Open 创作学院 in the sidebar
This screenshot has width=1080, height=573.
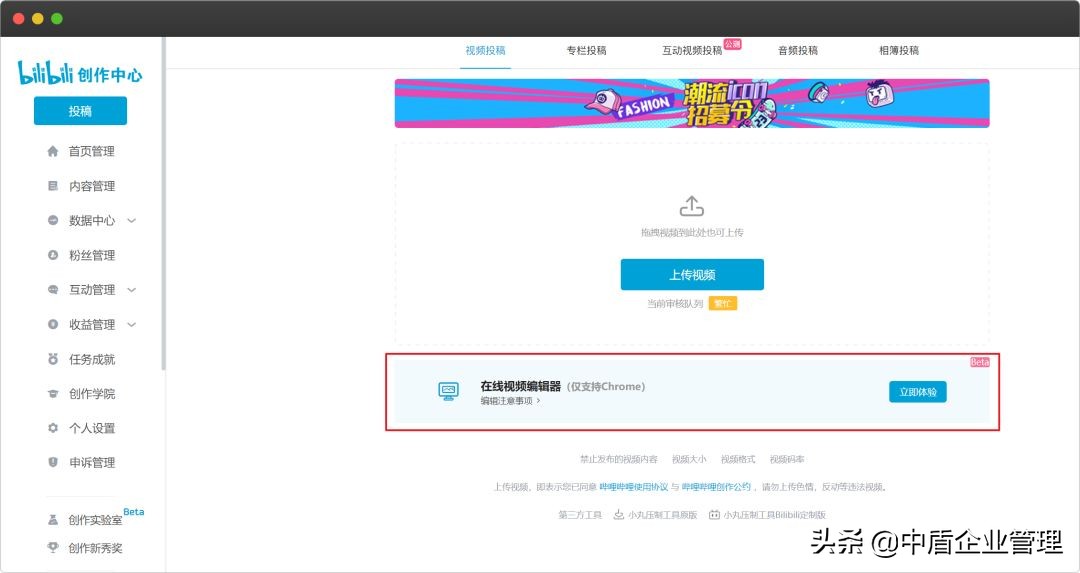(92, 394)
